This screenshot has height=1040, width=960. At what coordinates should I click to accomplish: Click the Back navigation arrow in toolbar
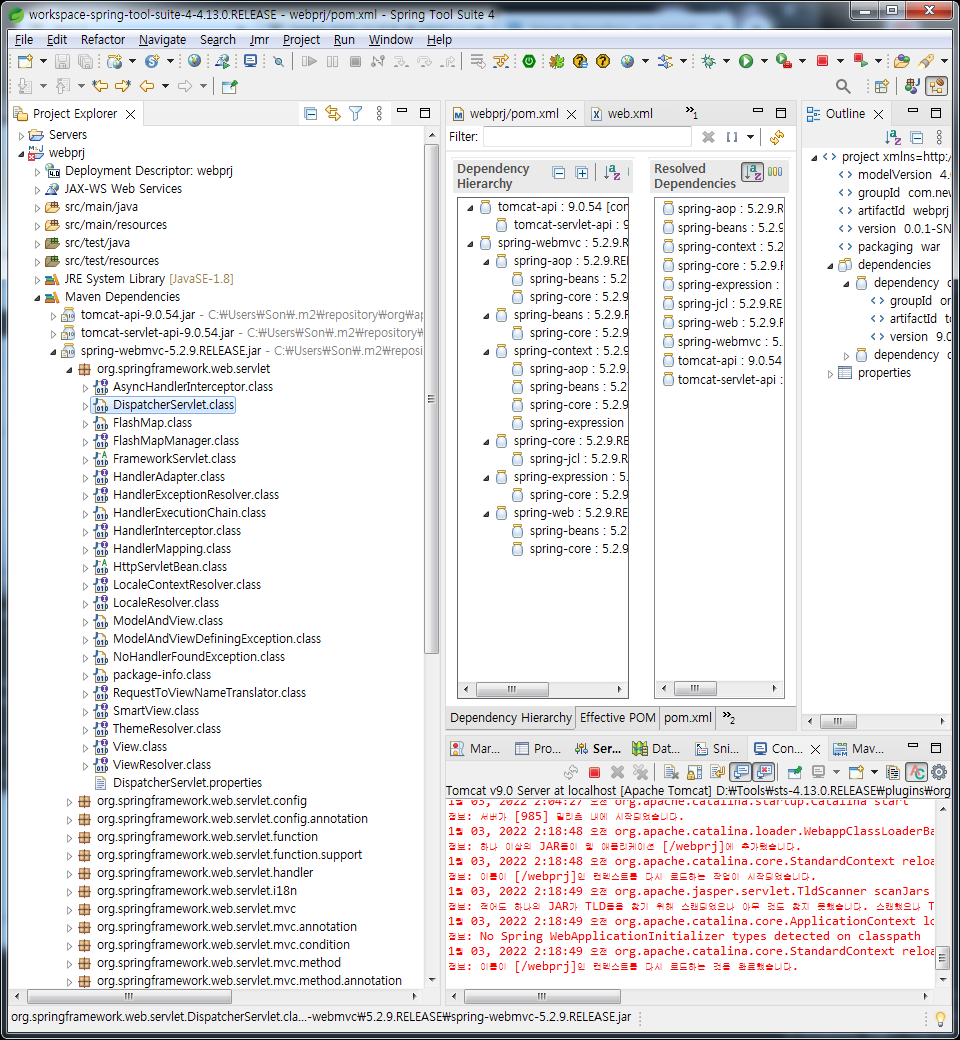coord(147,86)
